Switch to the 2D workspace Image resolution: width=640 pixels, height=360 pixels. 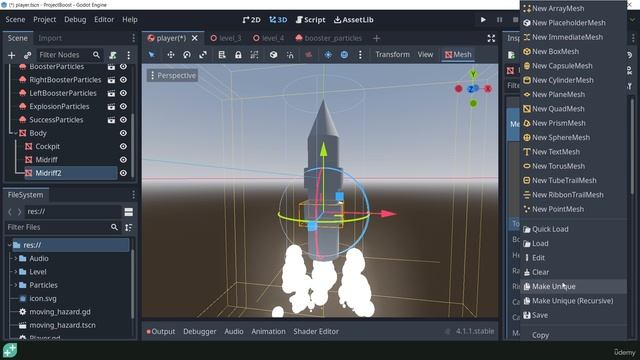(x=251, y=20)
